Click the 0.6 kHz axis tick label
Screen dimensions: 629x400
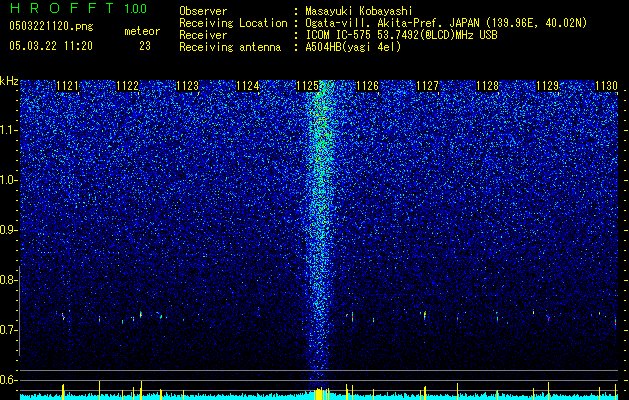pyautogui.click(x=7, y=380)
